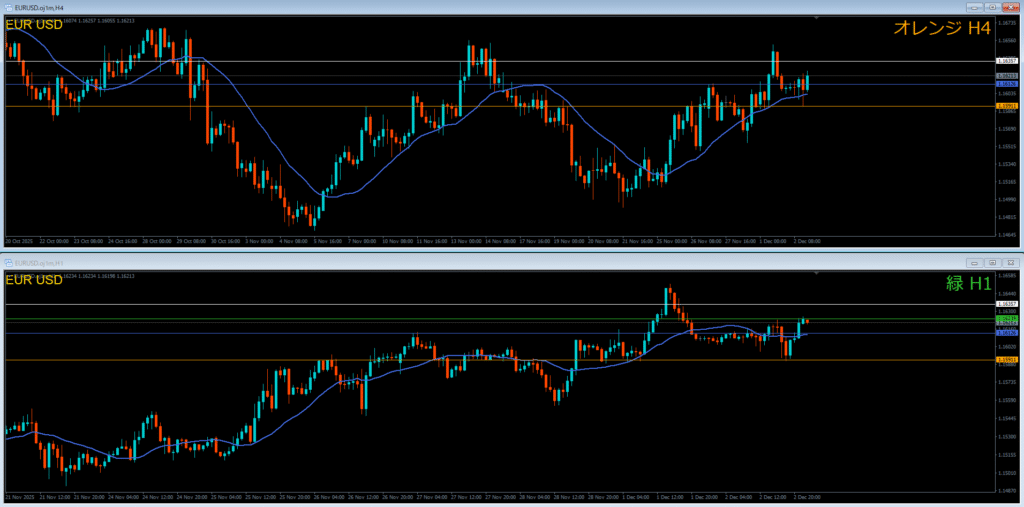This screenshot has height=507, width=1024.
Task: Click the EUR USD label in H4 chart
Action: coord(33,24)
